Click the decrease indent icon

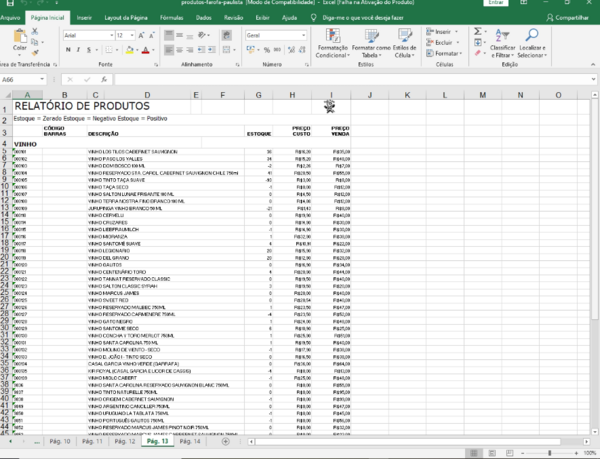coord(201,50)
